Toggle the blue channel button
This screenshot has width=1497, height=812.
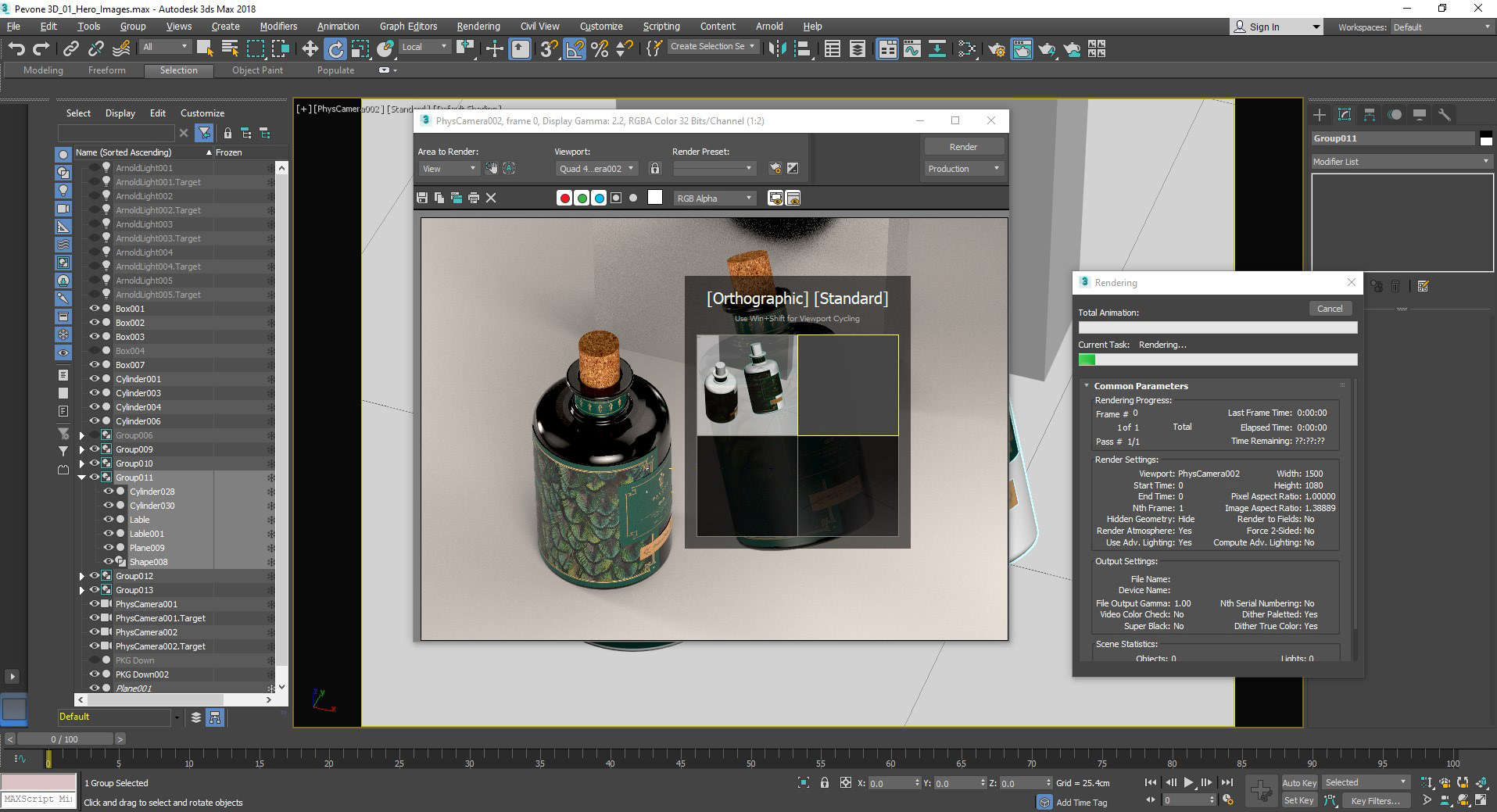pyautogui.click(x=599, y=198)
